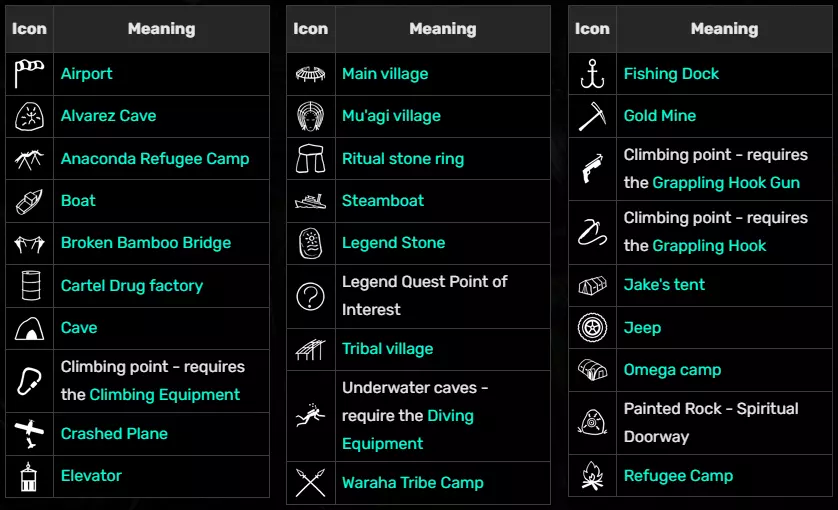This screenshot has height=510, width=838.
Task: Click the Refugee Camp campfire icon
Action: click(x=592, y=476)
